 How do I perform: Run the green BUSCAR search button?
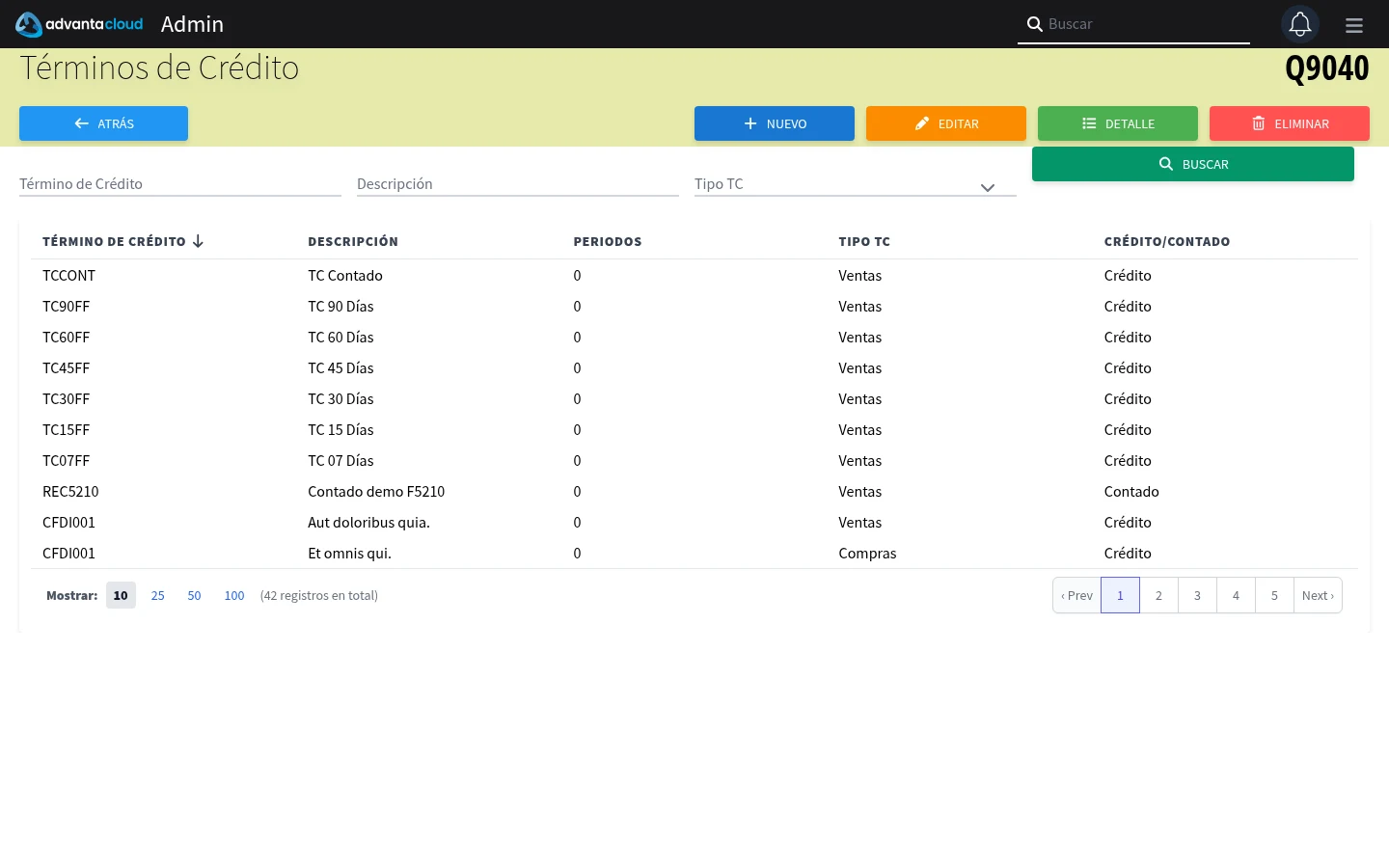pyautogui.click(x=1193, y=164)
